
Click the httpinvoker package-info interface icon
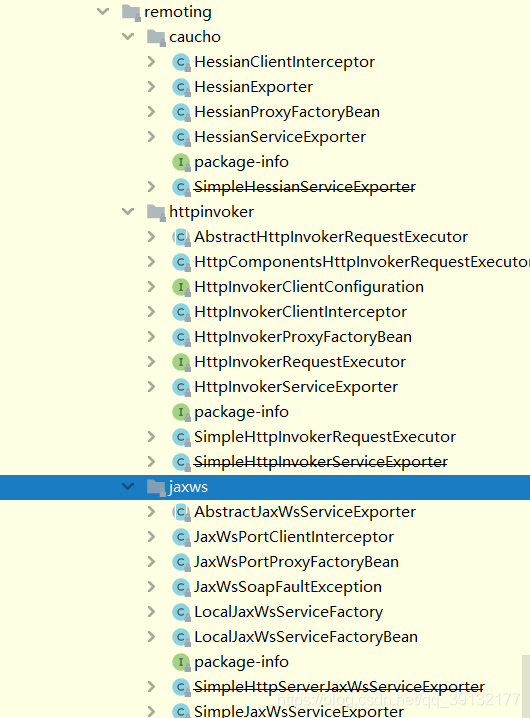pyautogui.click(x=181, y=412)
